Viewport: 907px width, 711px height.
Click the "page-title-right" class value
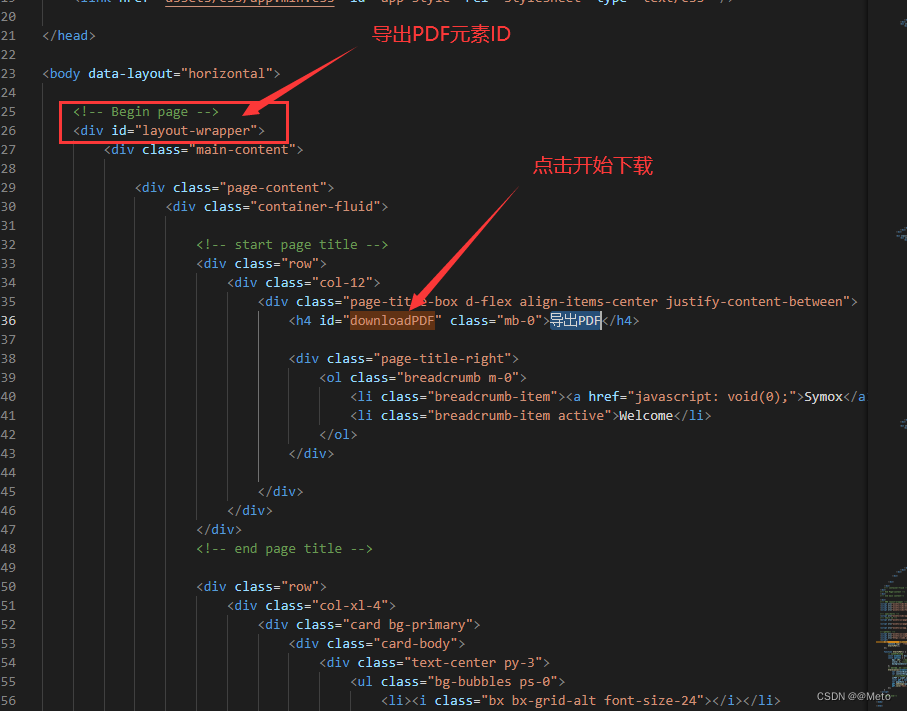(443, 359)
